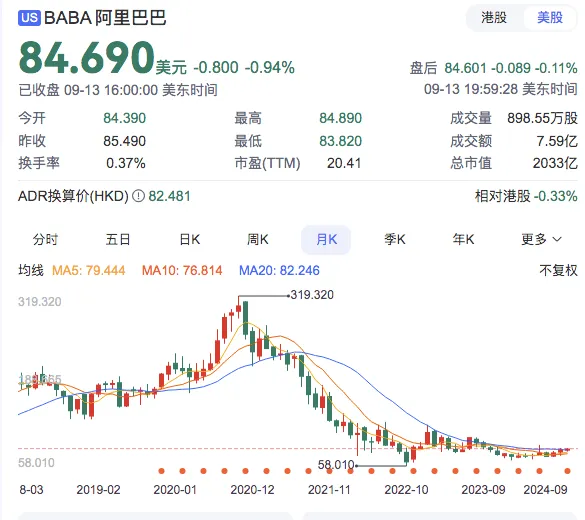Click the 换手率 value 0.37%

point(126,163)
